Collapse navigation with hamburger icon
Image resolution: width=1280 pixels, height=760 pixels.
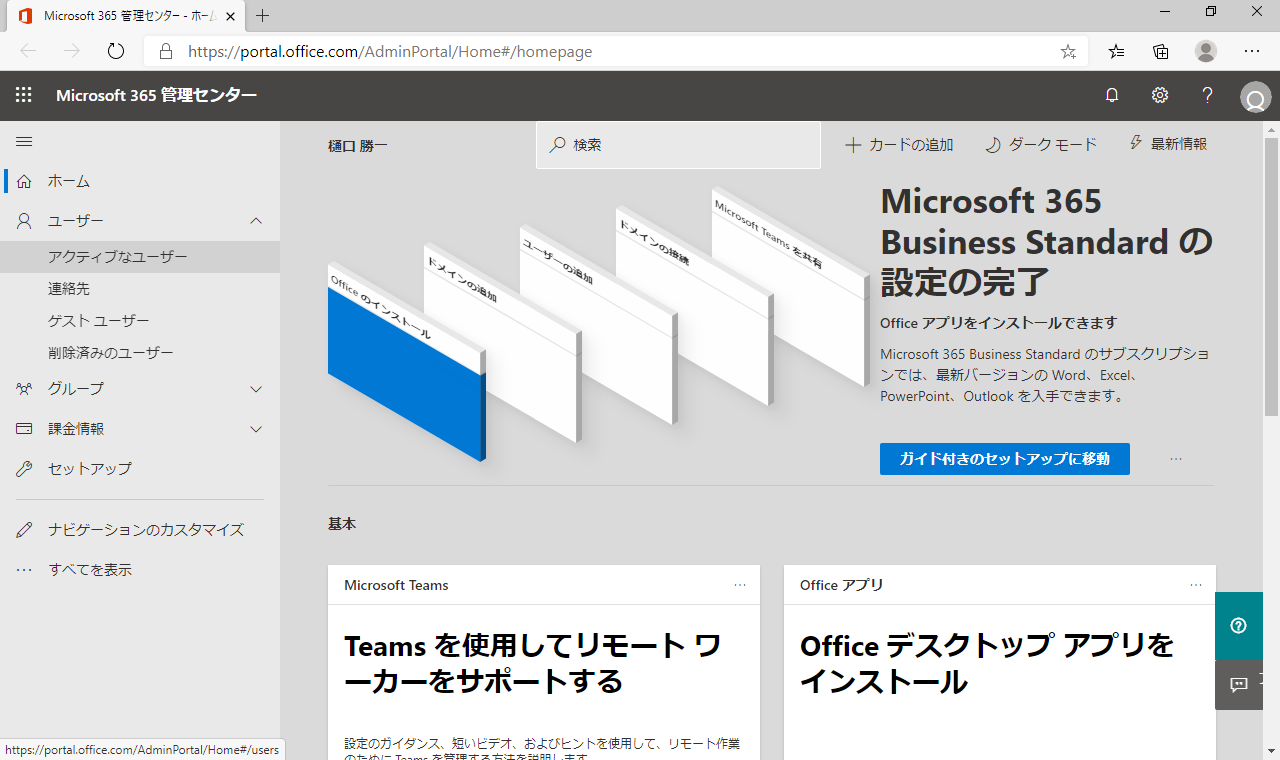coord(24,142)
